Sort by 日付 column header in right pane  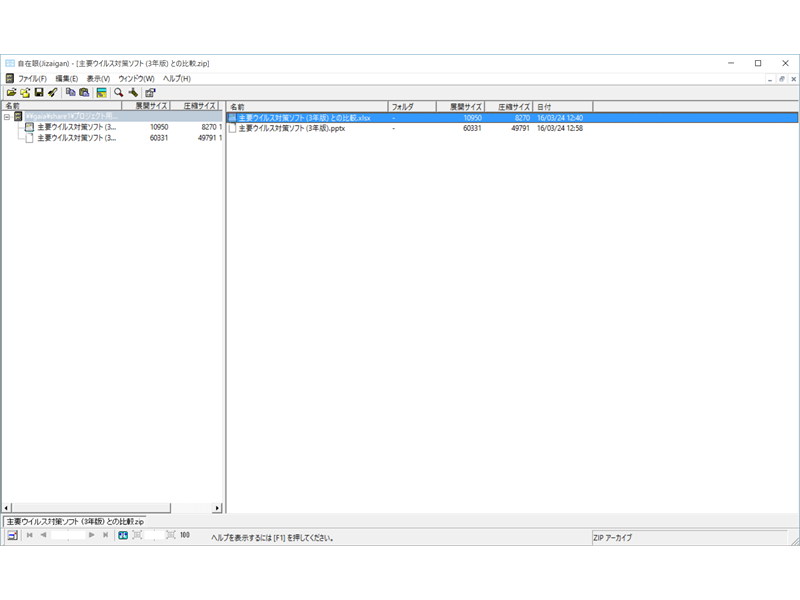[x=562, y=106]
